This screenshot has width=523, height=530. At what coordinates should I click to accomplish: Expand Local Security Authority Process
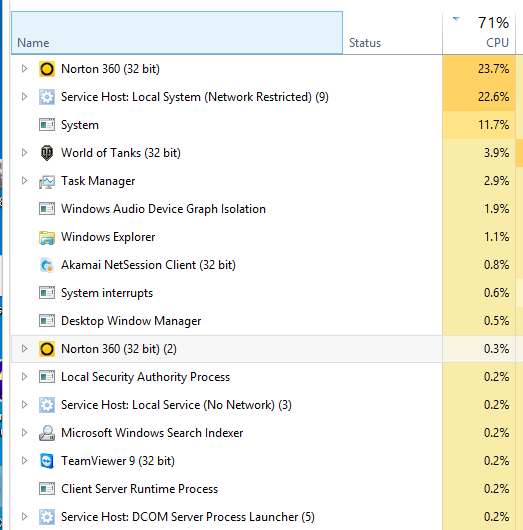pyautogui.click(x=24, y=377)
